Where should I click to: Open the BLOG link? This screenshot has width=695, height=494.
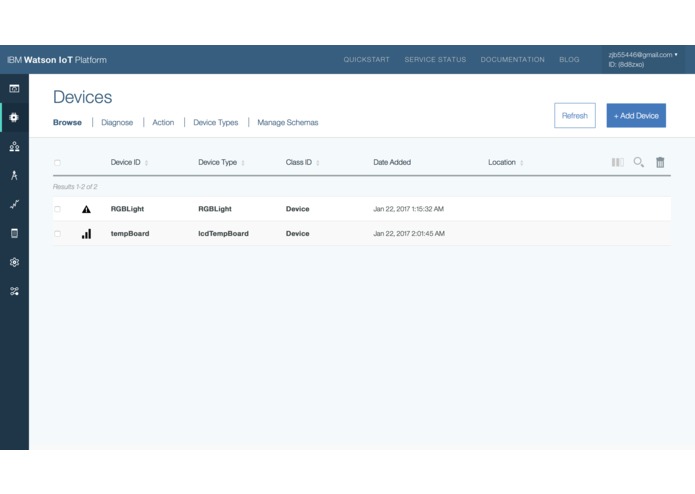click(569, 59)
